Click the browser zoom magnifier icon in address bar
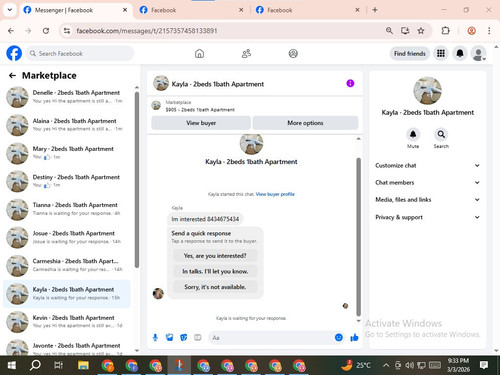This screenshot has width=500, height=375. pyautogui.click(x=389, y=31)
